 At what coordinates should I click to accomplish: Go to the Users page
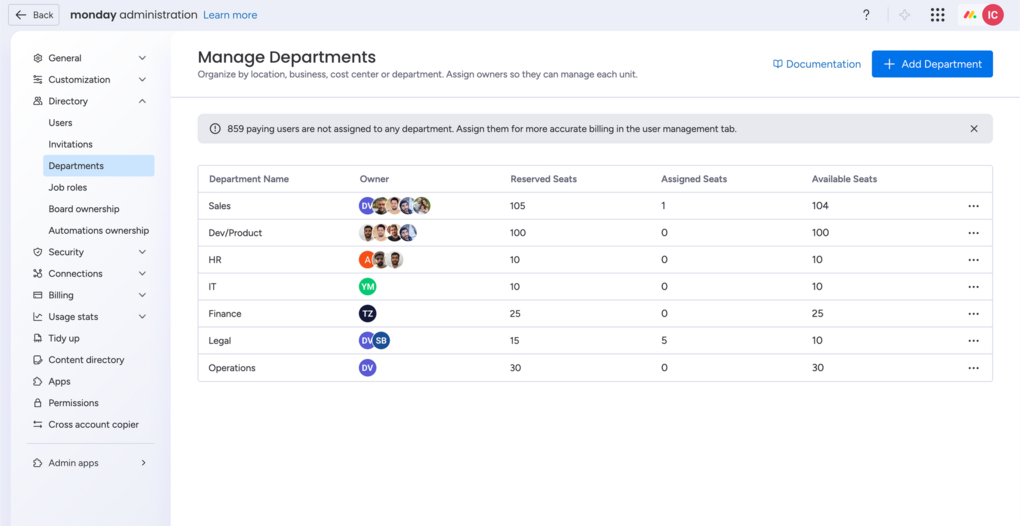click(61, 123)
